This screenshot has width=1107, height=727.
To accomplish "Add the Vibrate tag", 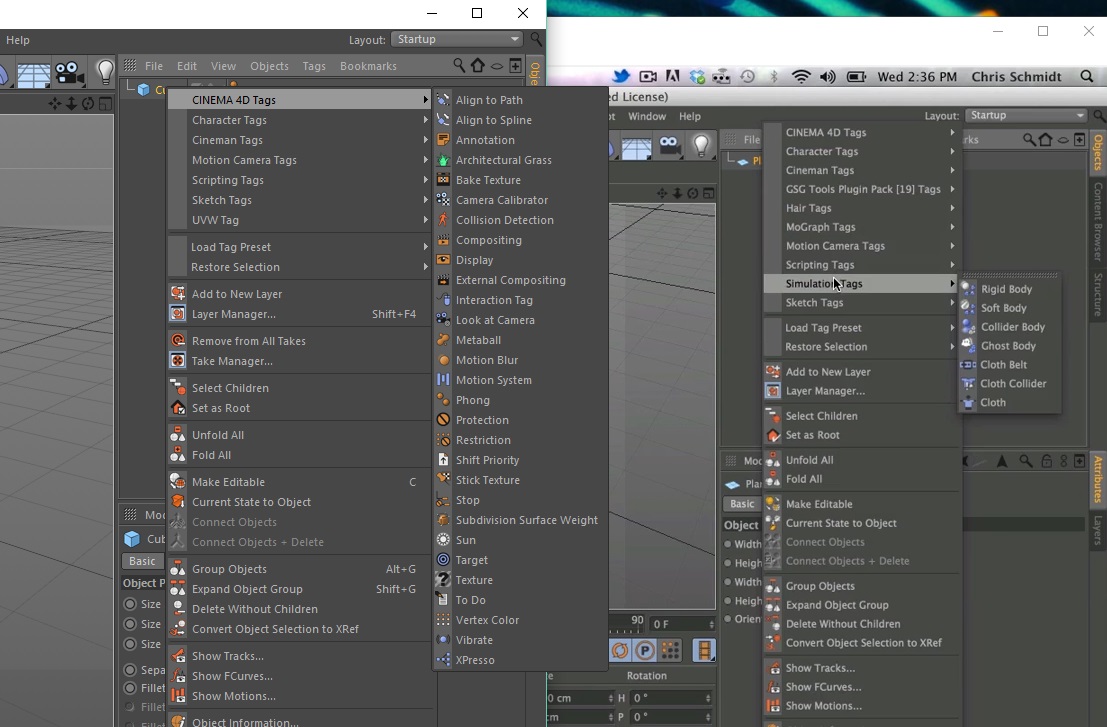I will [x=520, y=640].
